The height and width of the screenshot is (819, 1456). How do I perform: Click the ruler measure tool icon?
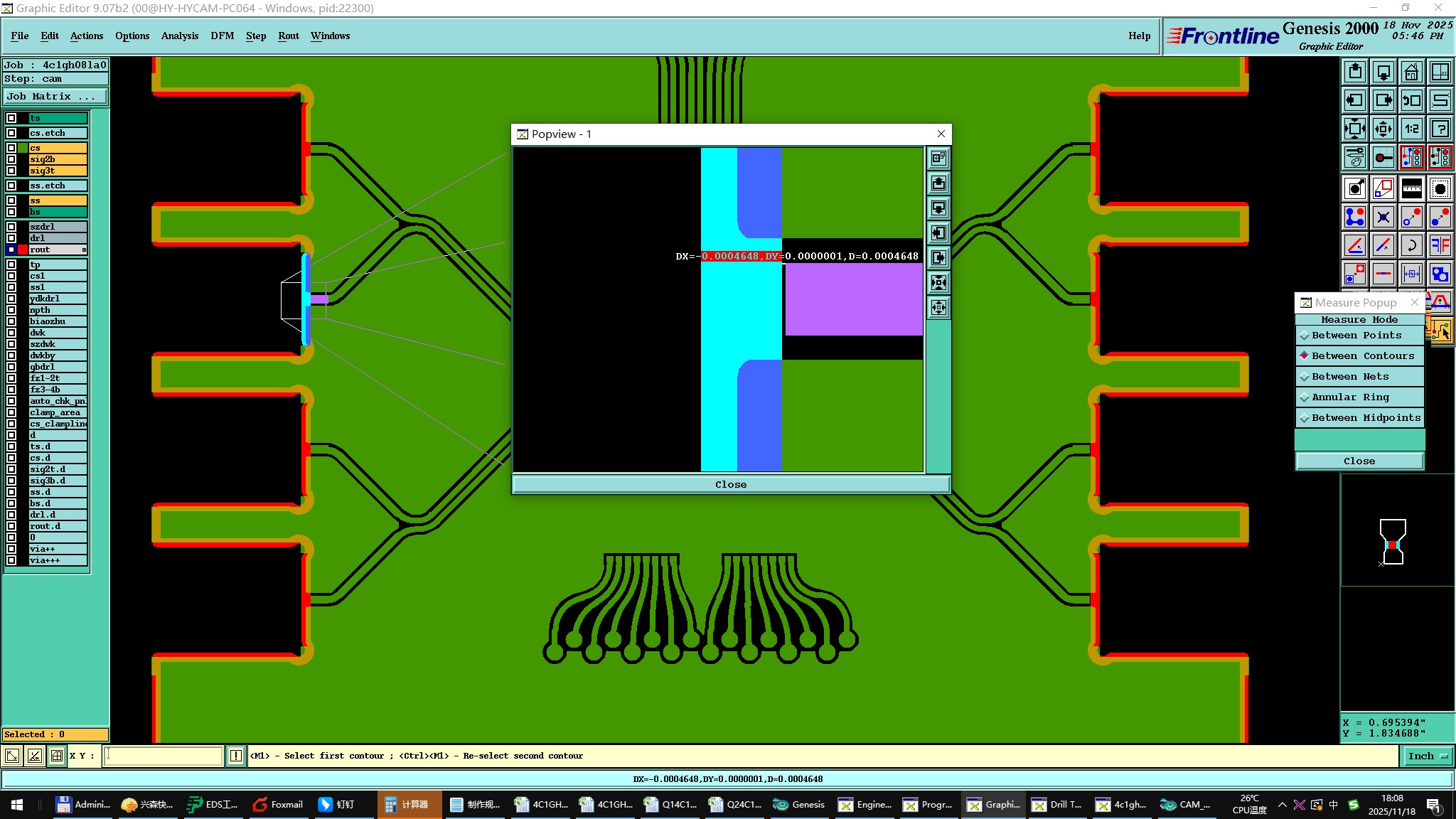pyautogui.click(x=1411, y=188)
